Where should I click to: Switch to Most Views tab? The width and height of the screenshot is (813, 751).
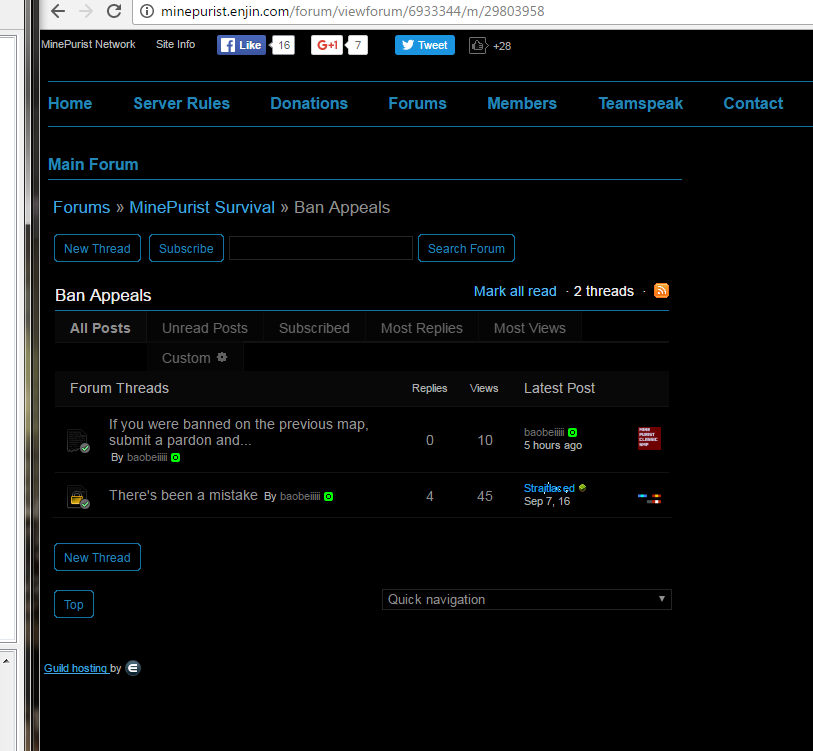point(529,328)
